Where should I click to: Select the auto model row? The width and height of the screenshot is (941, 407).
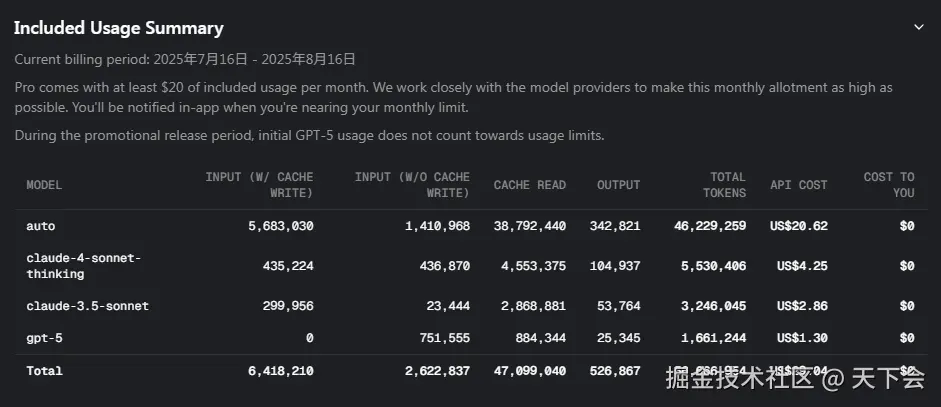41,227
